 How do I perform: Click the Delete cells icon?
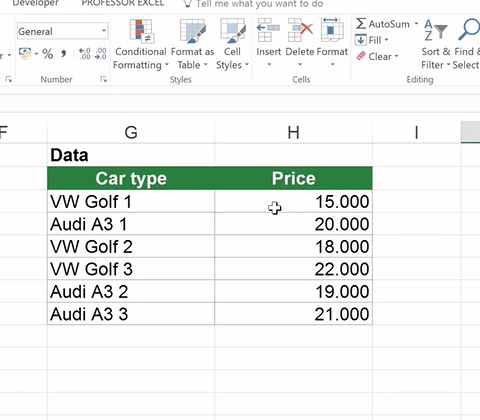300,30
